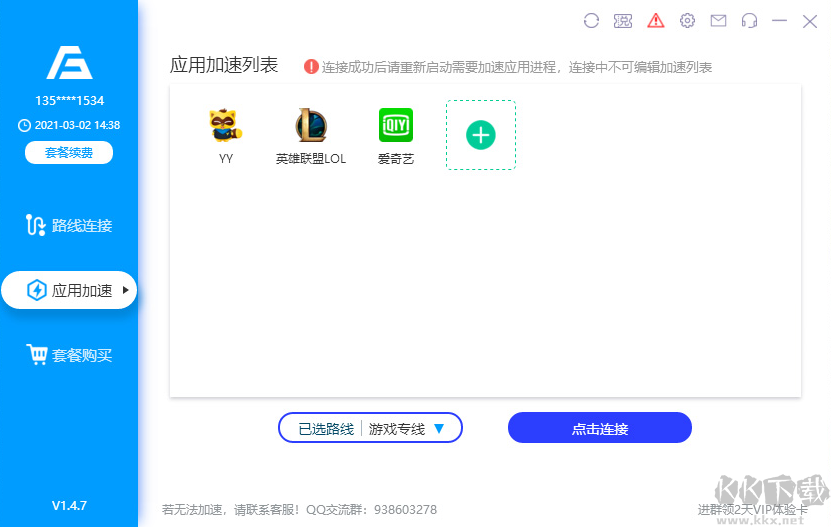Click the app logo in the sidebar
831x527 pixels.
[x=69, y=62]
